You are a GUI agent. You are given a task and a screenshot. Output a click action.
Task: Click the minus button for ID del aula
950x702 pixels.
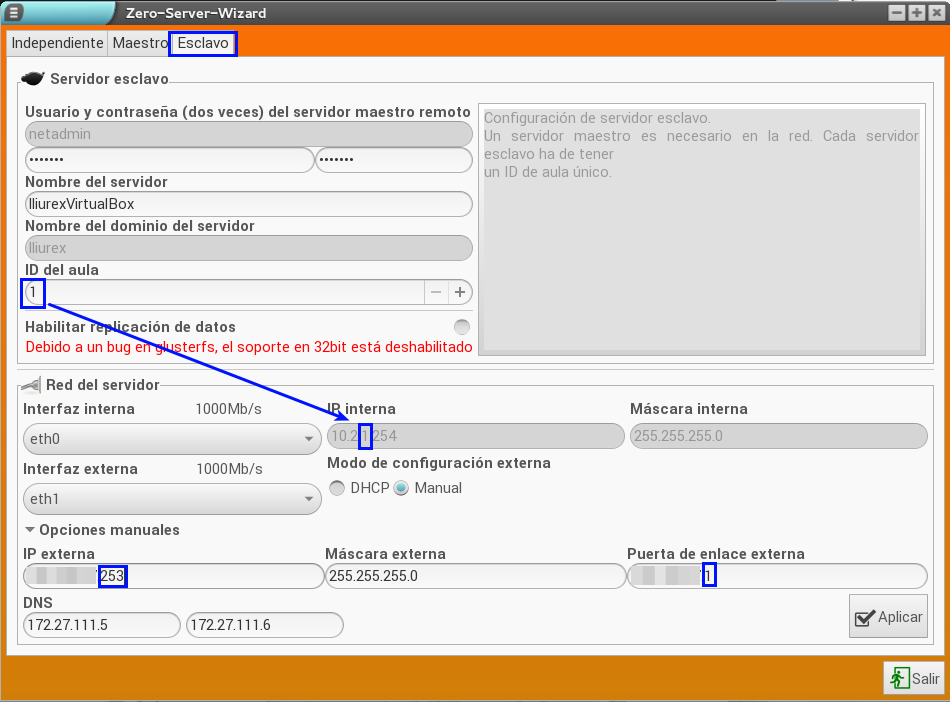(436, 292)
